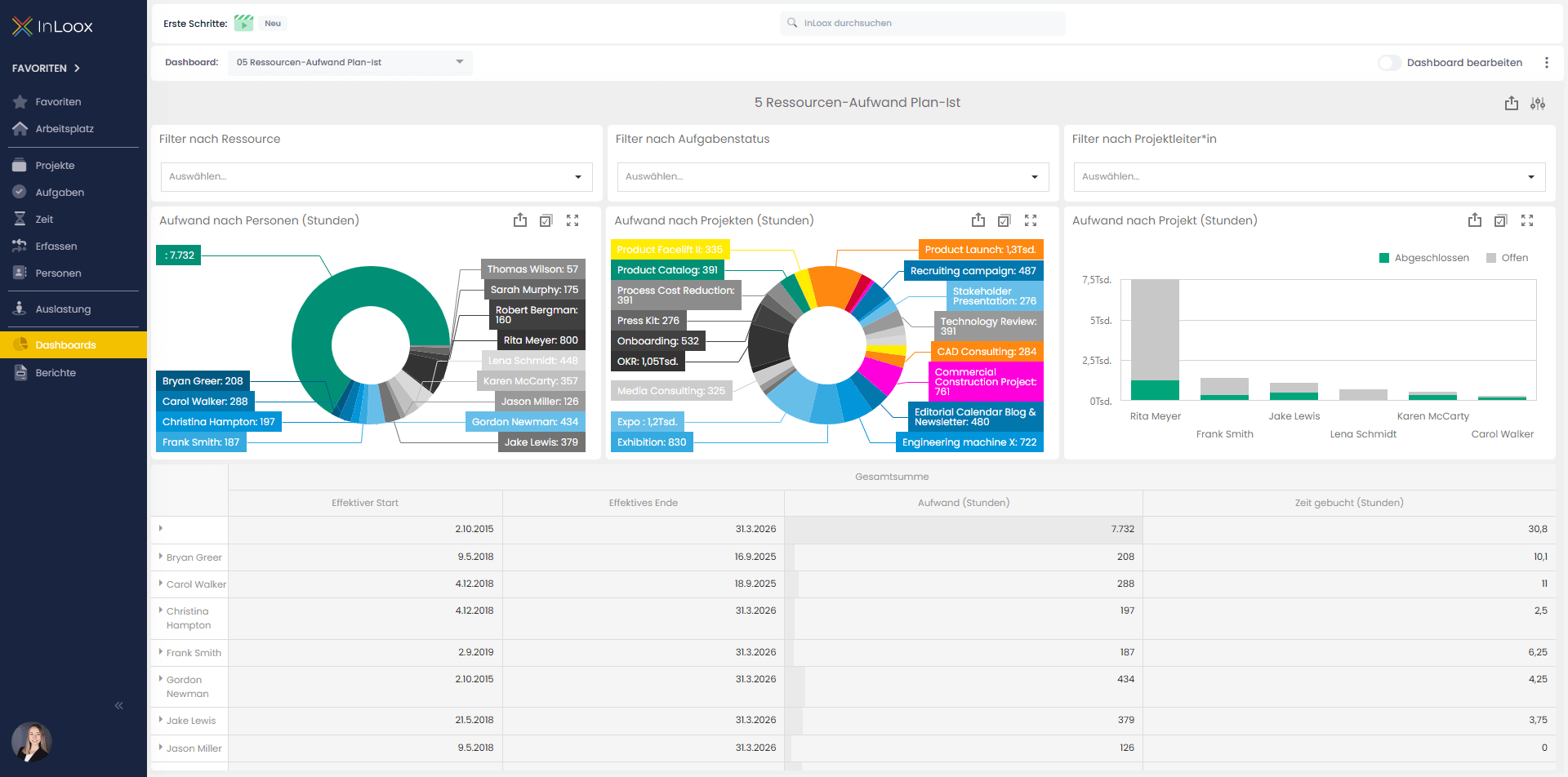This screenshot has height=777, width=1568.
Task: Toggle selection mode on Aufwand nach Projekt chart
Action: click(1500, 220)
